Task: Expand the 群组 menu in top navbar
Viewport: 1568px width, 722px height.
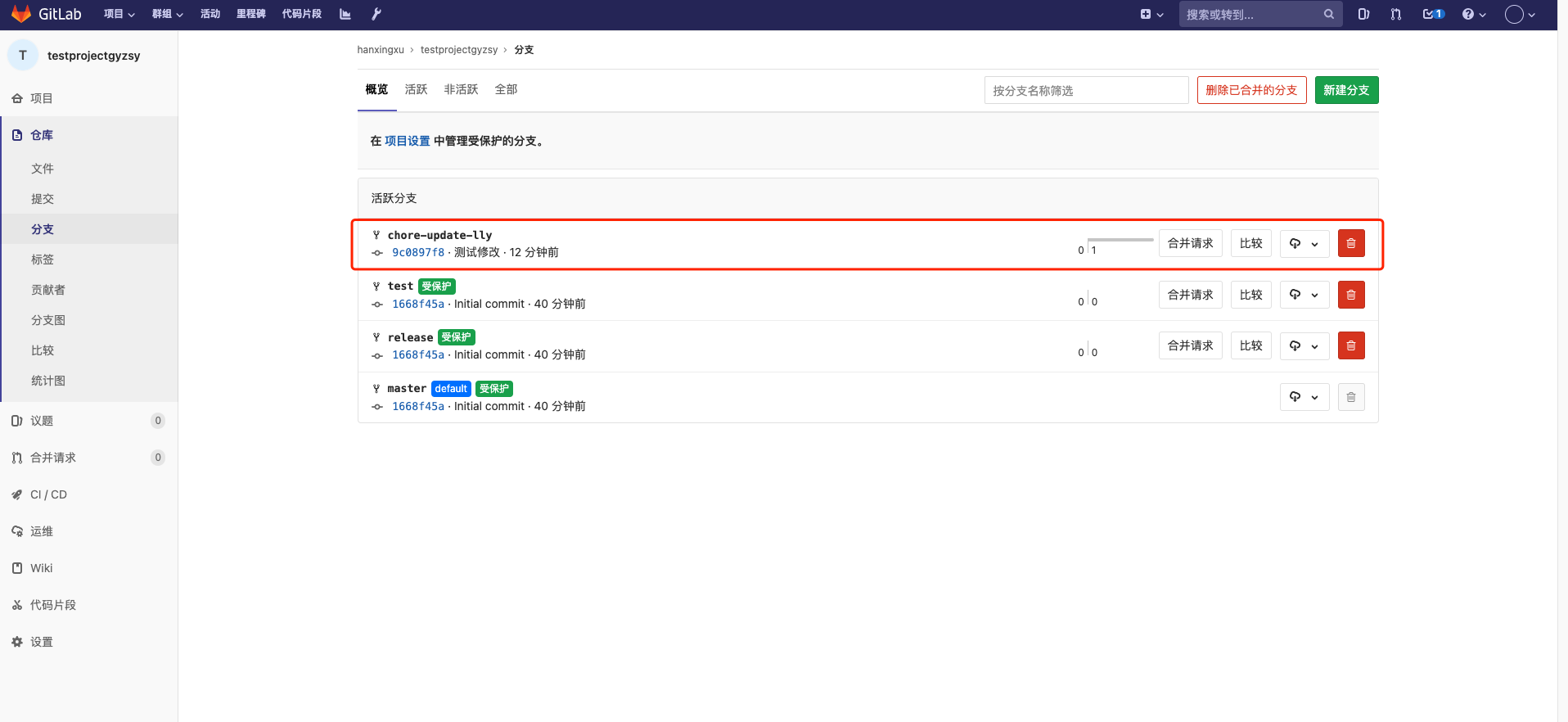Action: pyautogui.click(x=168, y=14)
